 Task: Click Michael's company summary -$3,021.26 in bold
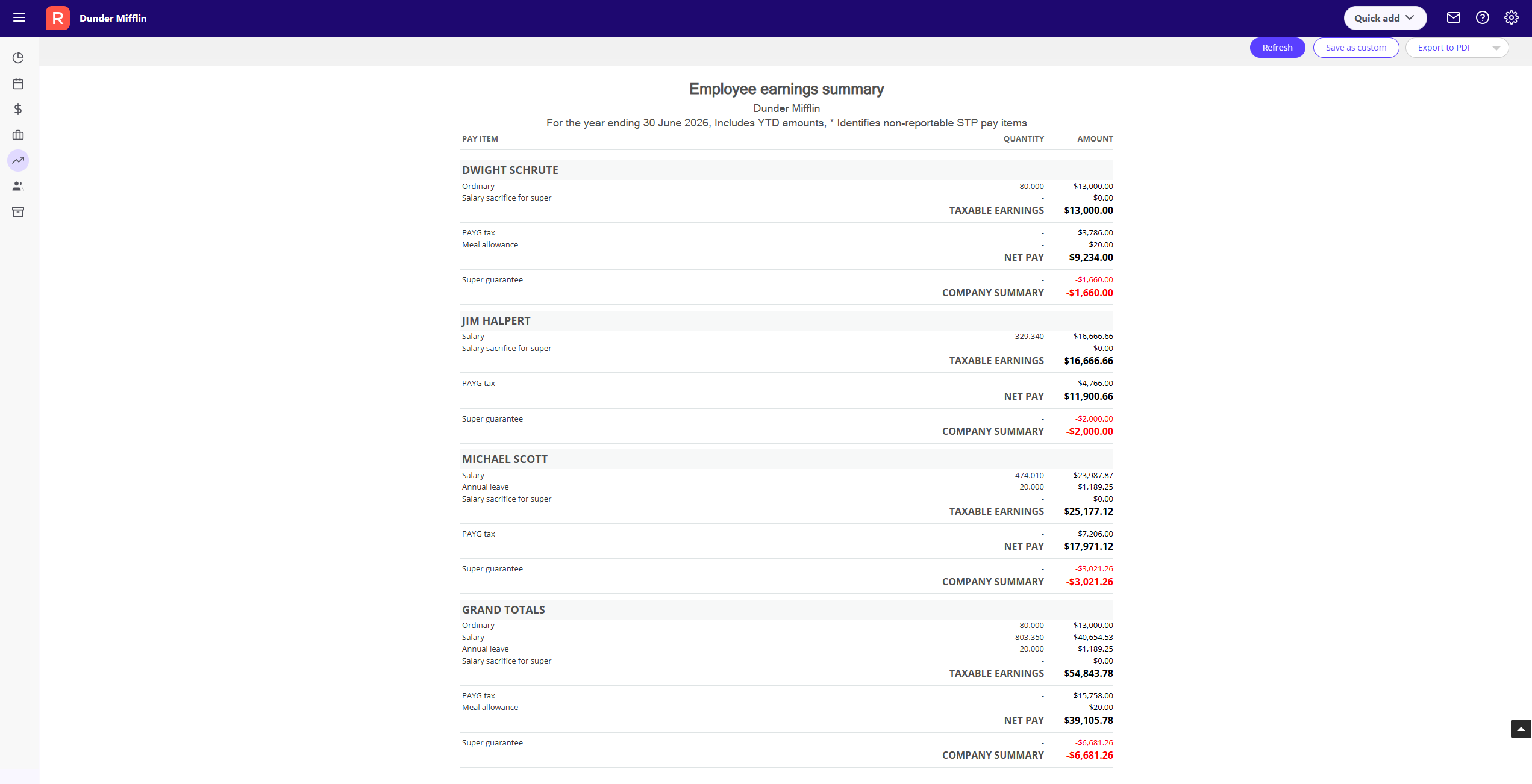[1090, 582]
